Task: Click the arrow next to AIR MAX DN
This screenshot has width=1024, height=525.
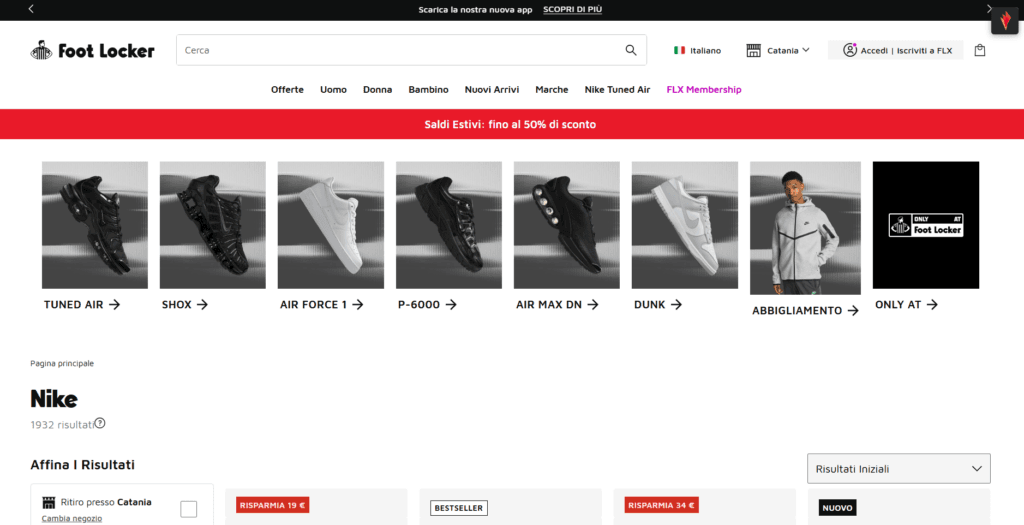Action: point(592,304)
